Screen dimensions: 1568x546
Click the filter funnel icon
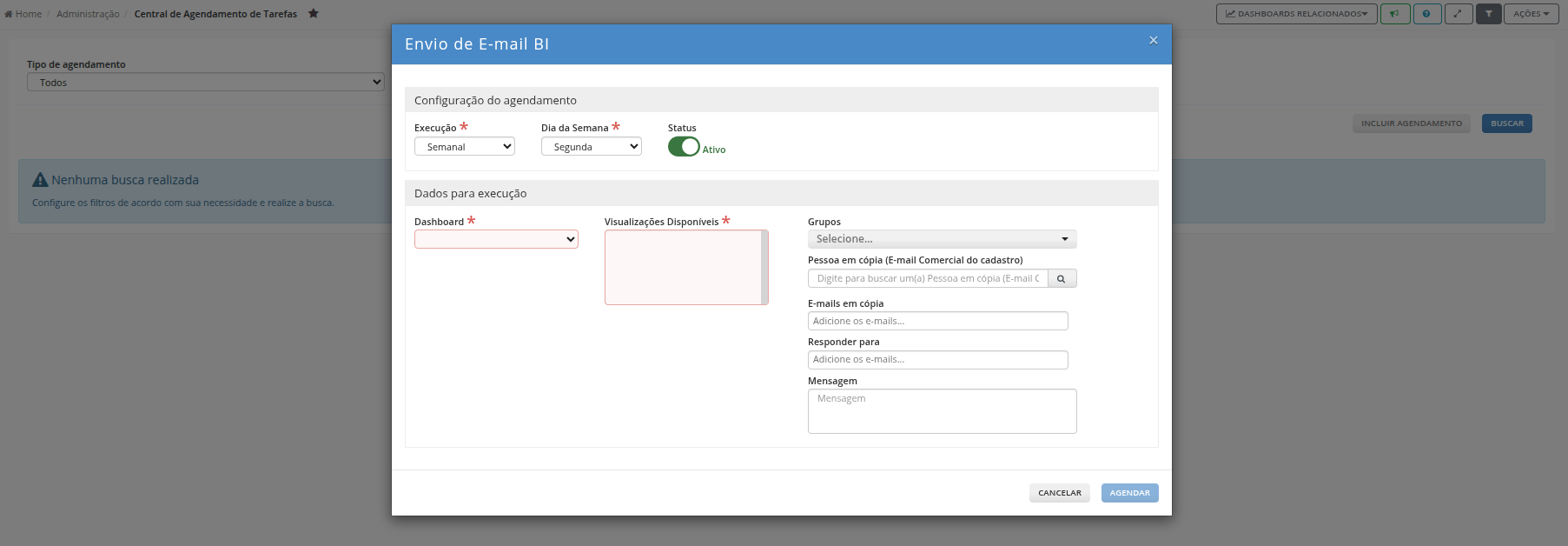click(x=1488, y=14)
